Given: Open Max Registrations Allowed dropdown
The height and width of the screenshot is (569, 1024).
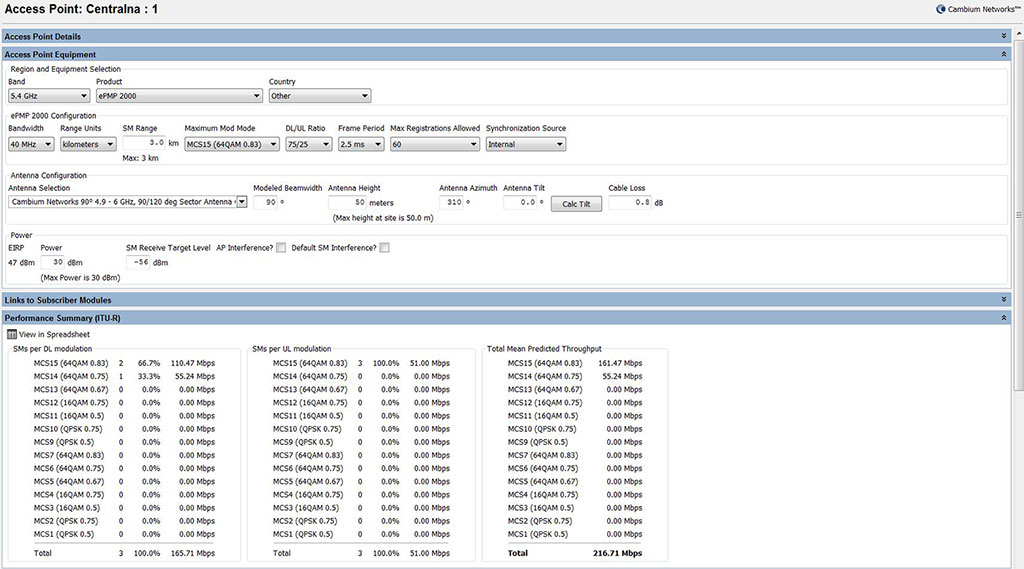Looking at the screenshot, I should 435,144.
